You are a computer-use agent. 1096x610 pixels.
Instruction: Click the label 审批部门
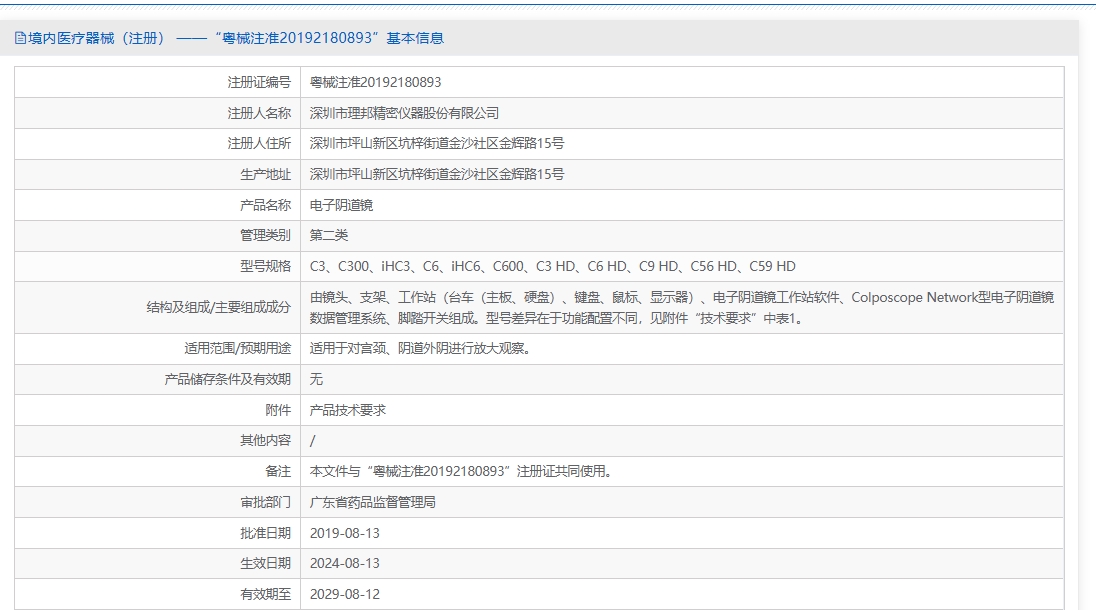pyautogui.click(x=265, y=502)
